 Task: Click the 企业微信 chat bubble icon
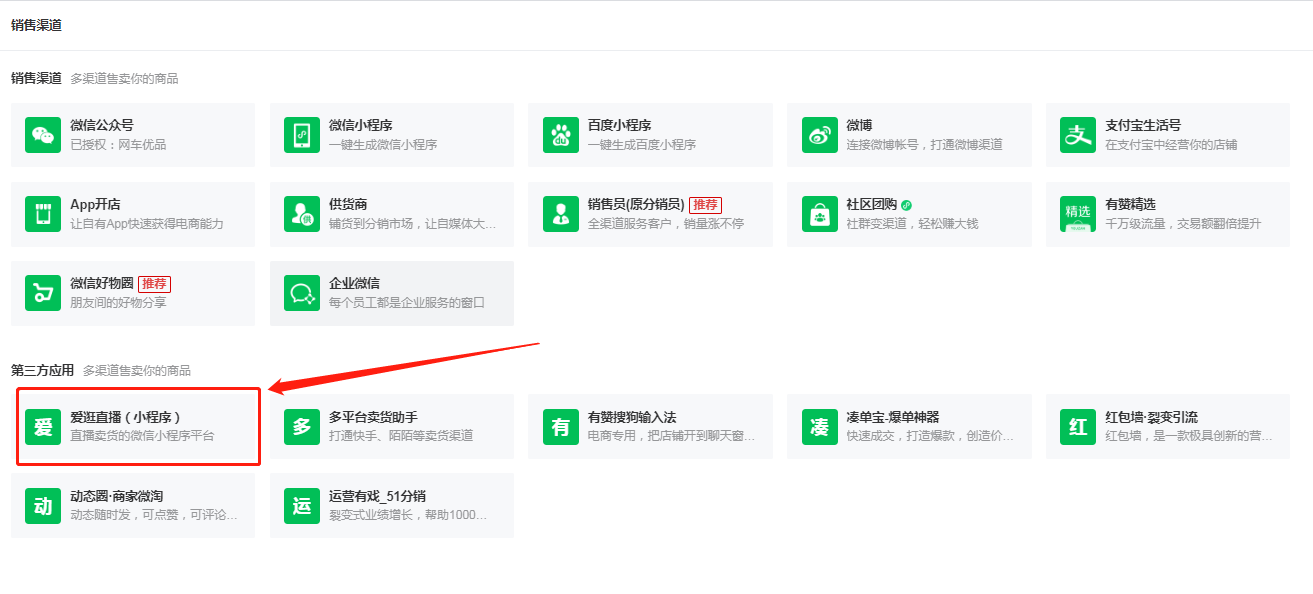point(302,293)
